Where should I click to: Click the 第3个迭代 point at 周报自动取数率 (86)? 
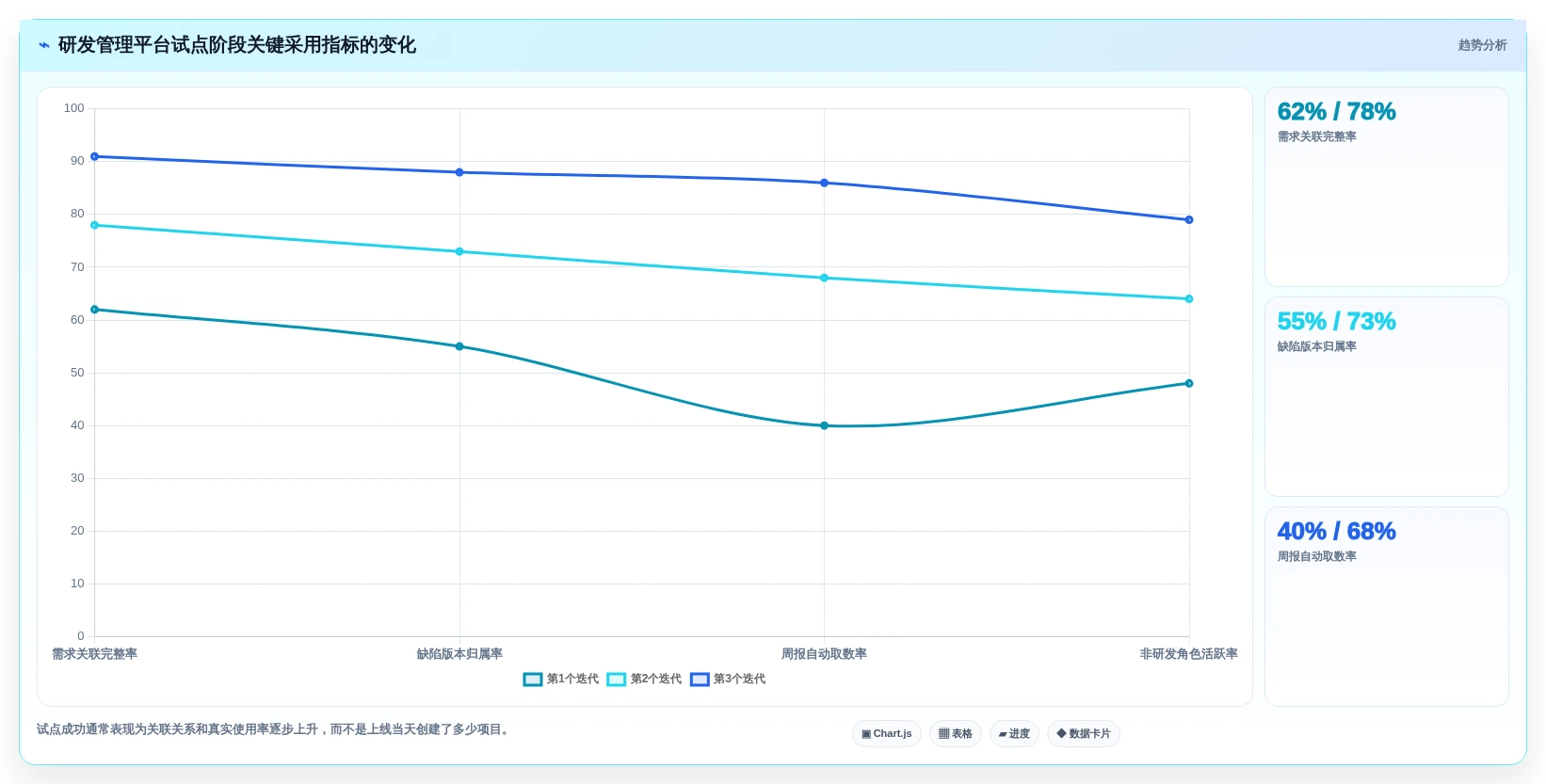tap(824, 183)
